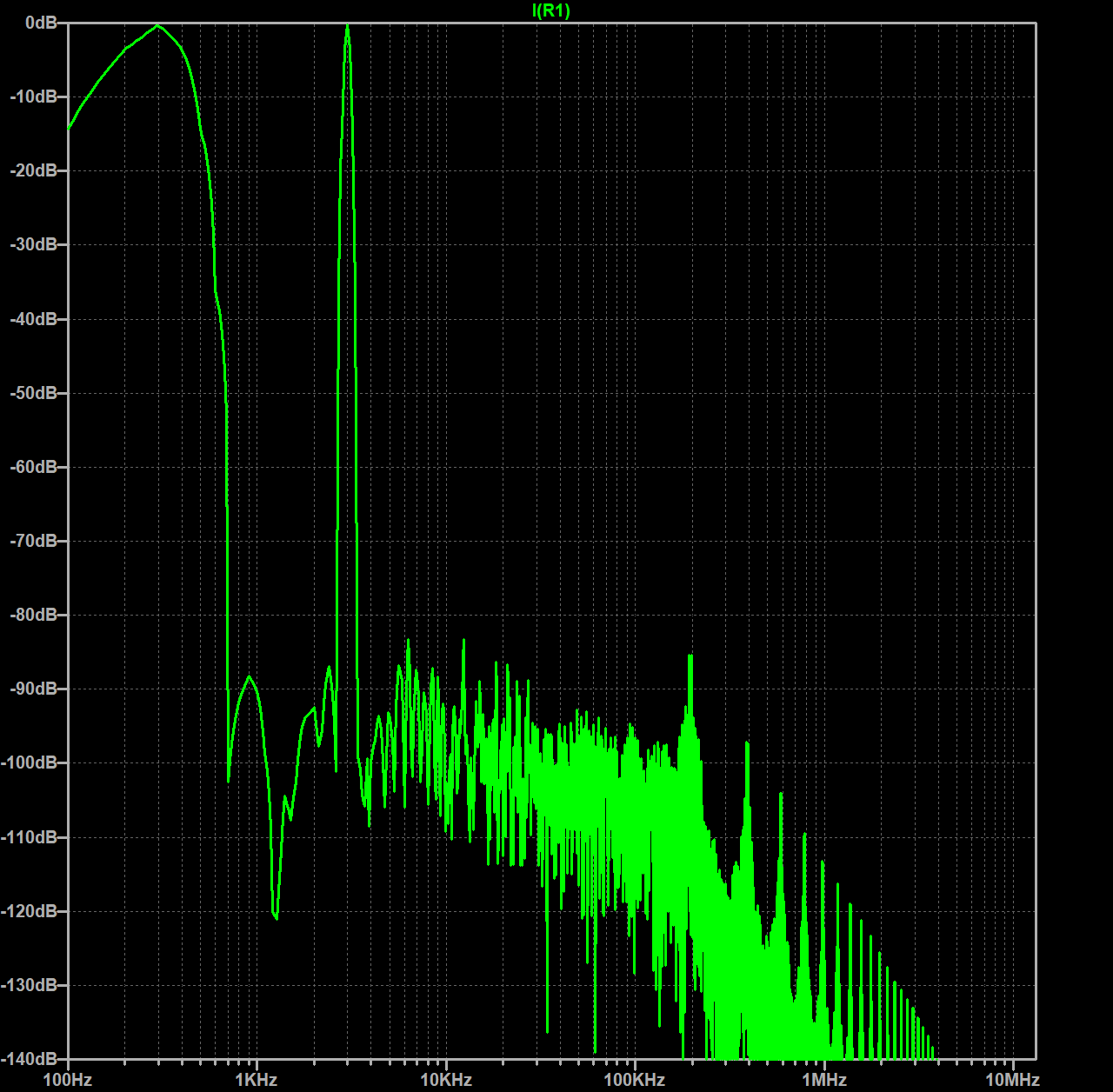Click the 1KHz frequency axis label
The image size is (1113, 1092).
tap(257, 1080)
